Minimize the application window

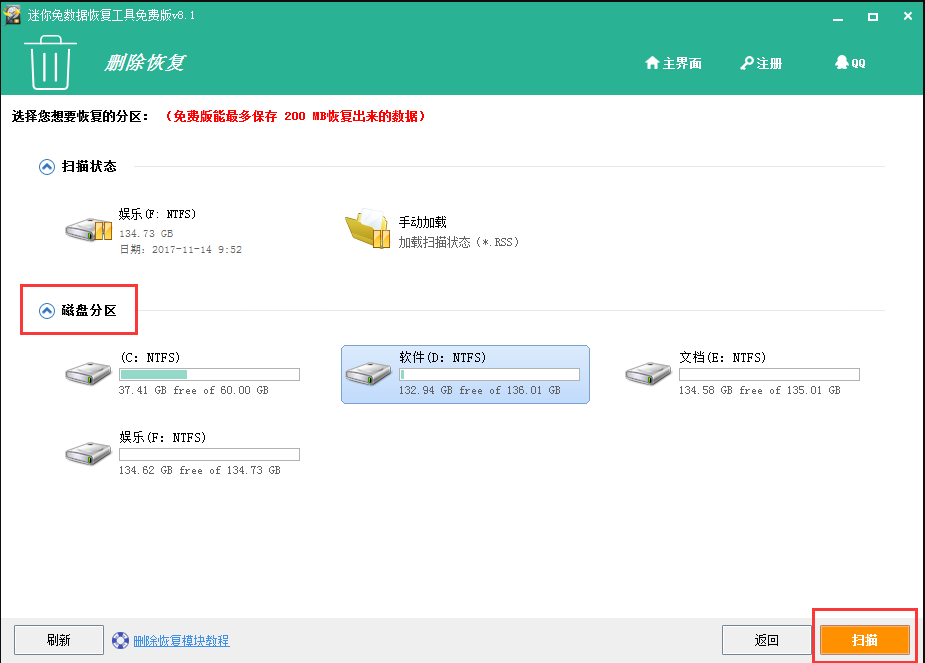coord(838,17)
